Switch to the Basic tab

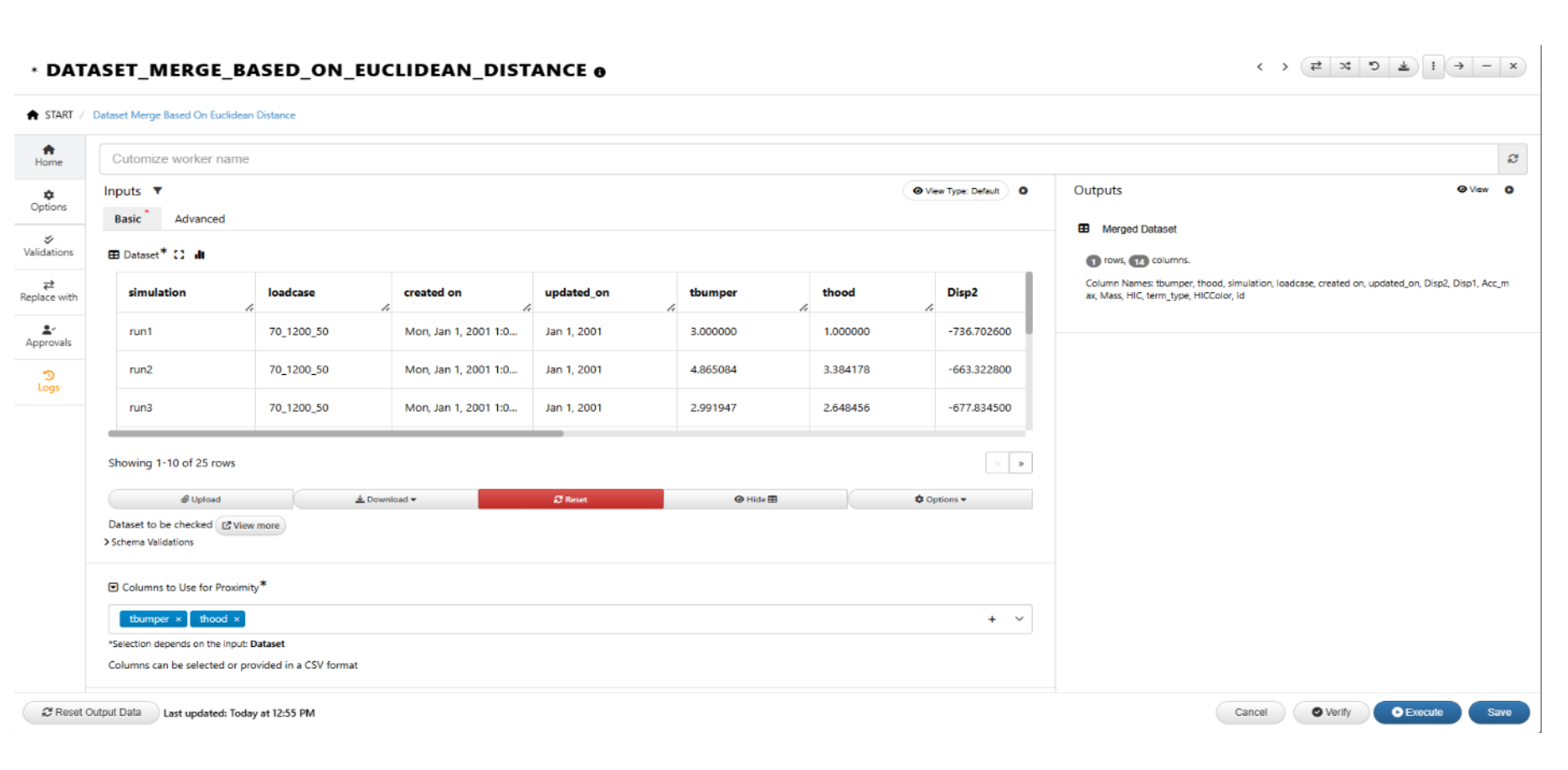pos(128,219)
